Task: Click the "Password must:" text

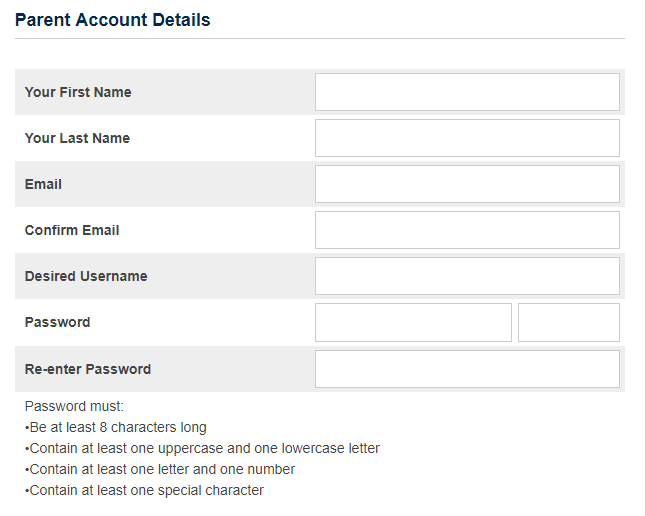Action: [x=74, y=407]
